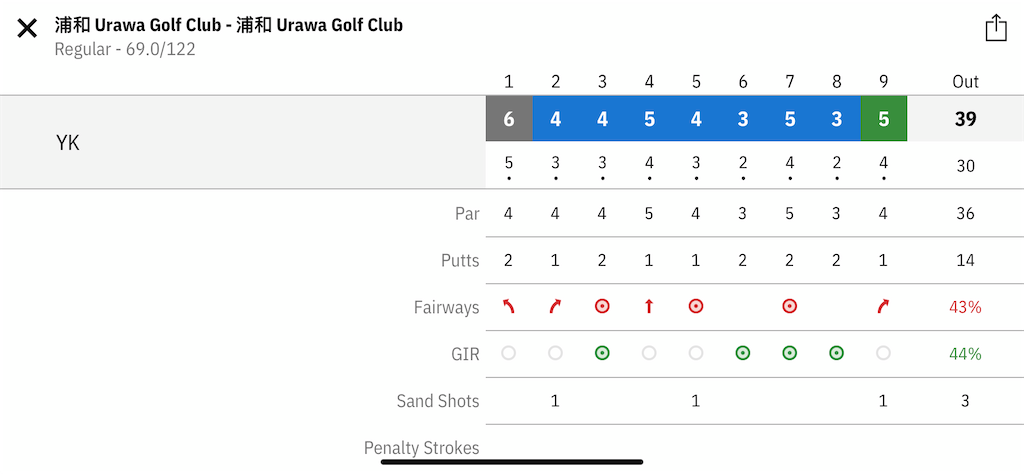Tap the Out column header

tap(965, 82)
